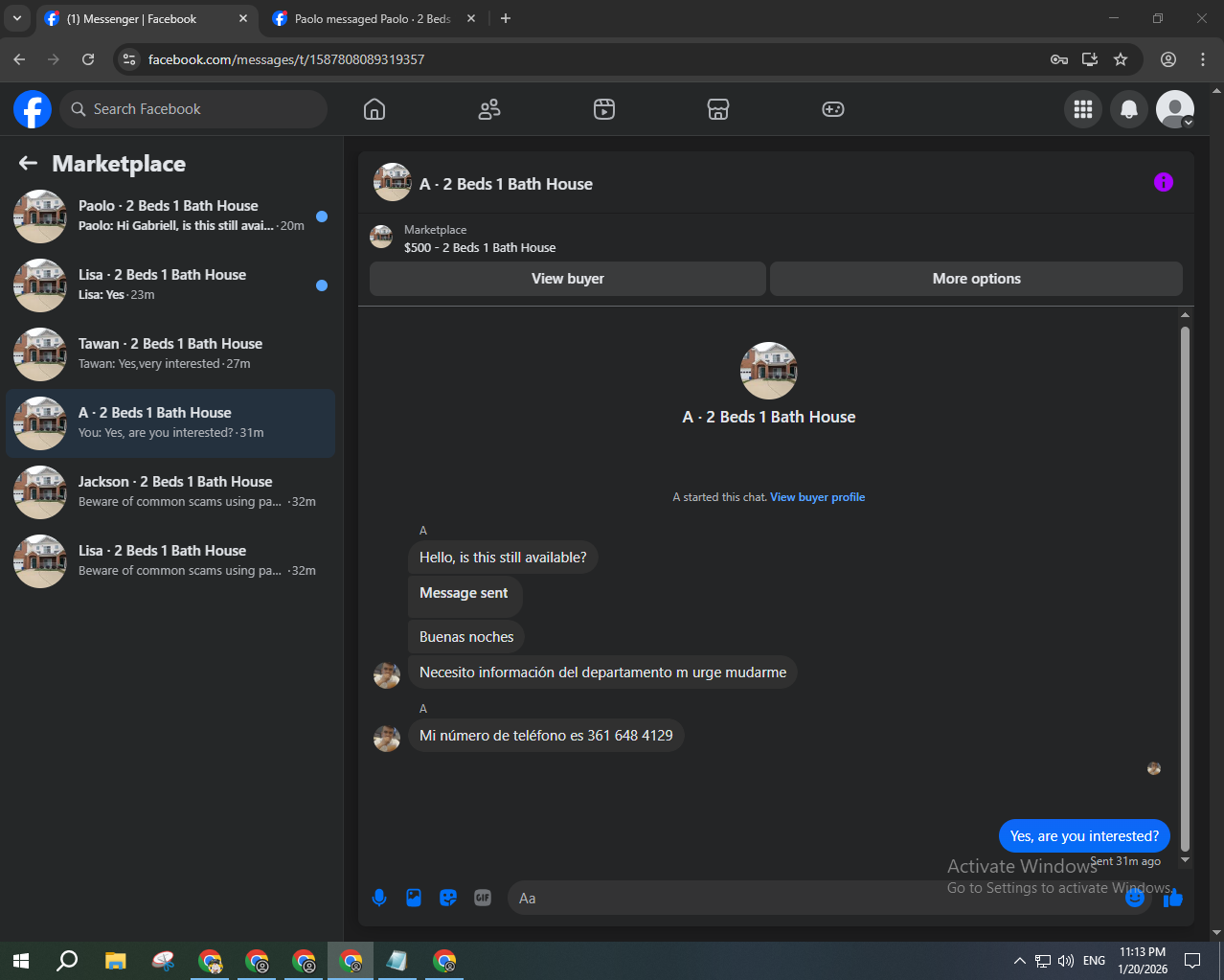
Task: Record a voice clip with microphone icon
Action: pyautogui.click(x=379, y=898)
